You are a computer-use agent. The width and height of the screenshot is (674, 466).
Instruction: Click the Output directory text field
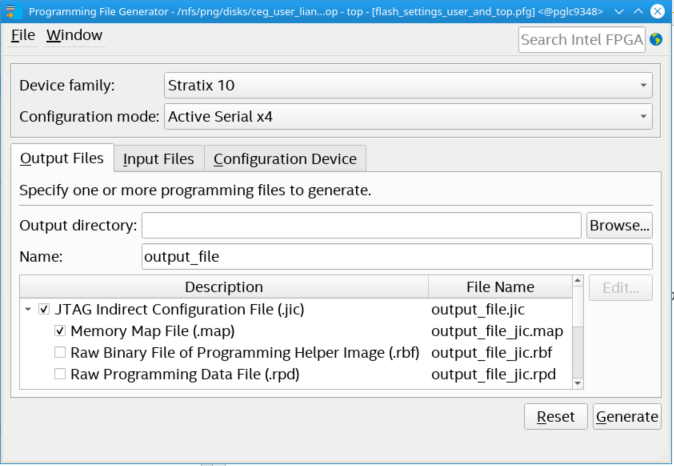(x=361, y=225)
